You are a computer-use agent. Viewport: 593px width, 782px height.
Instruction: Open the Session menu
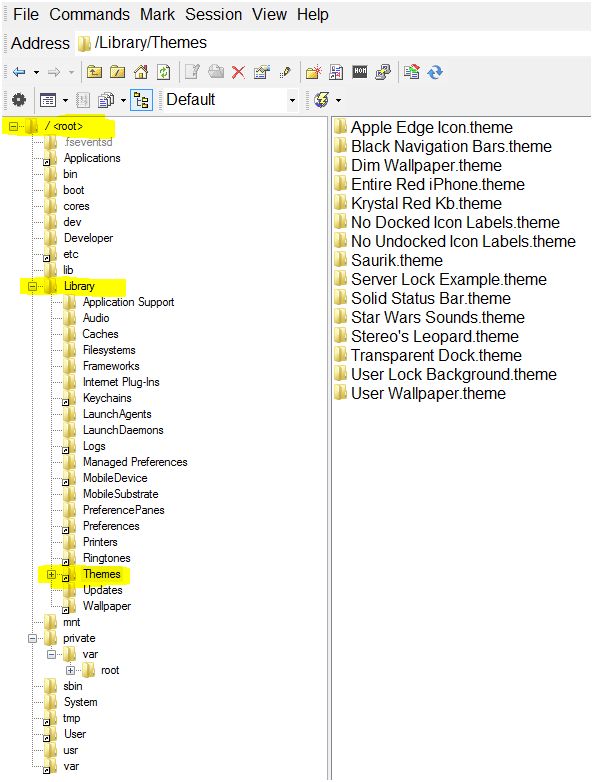[213, 14]
